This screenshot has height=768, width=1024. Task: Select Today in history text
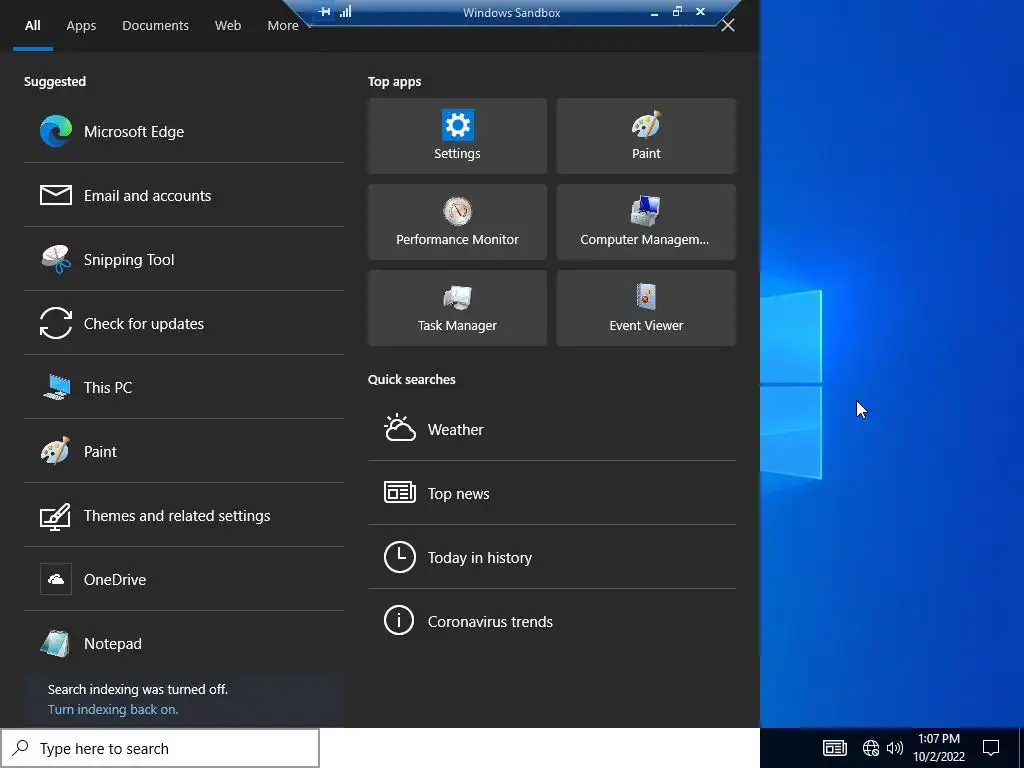coord(480,557)
